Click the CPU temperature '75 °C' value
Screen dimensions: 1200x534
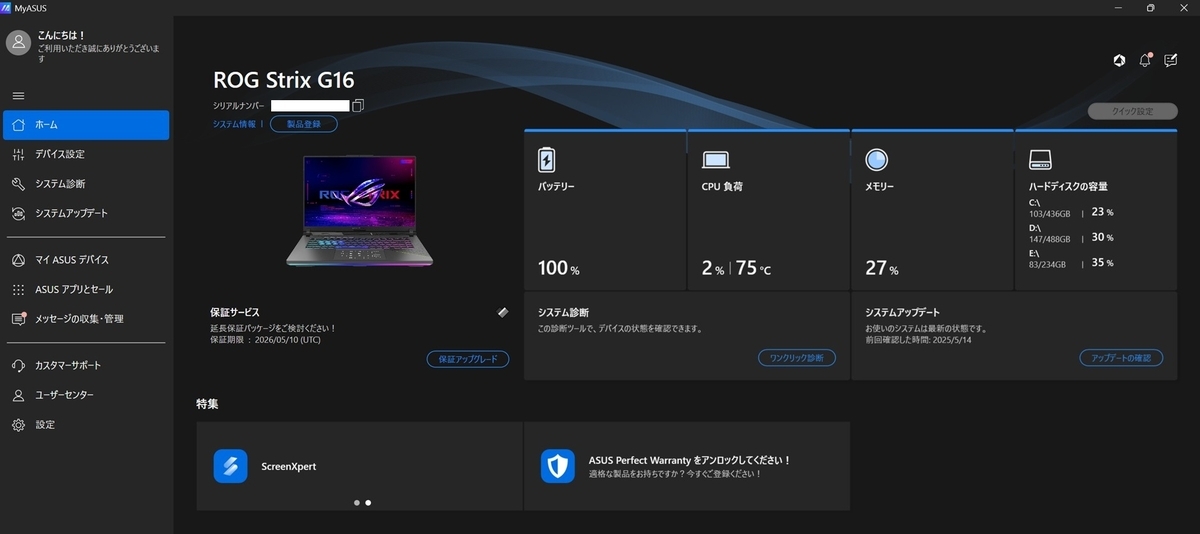tap(754, 269)
